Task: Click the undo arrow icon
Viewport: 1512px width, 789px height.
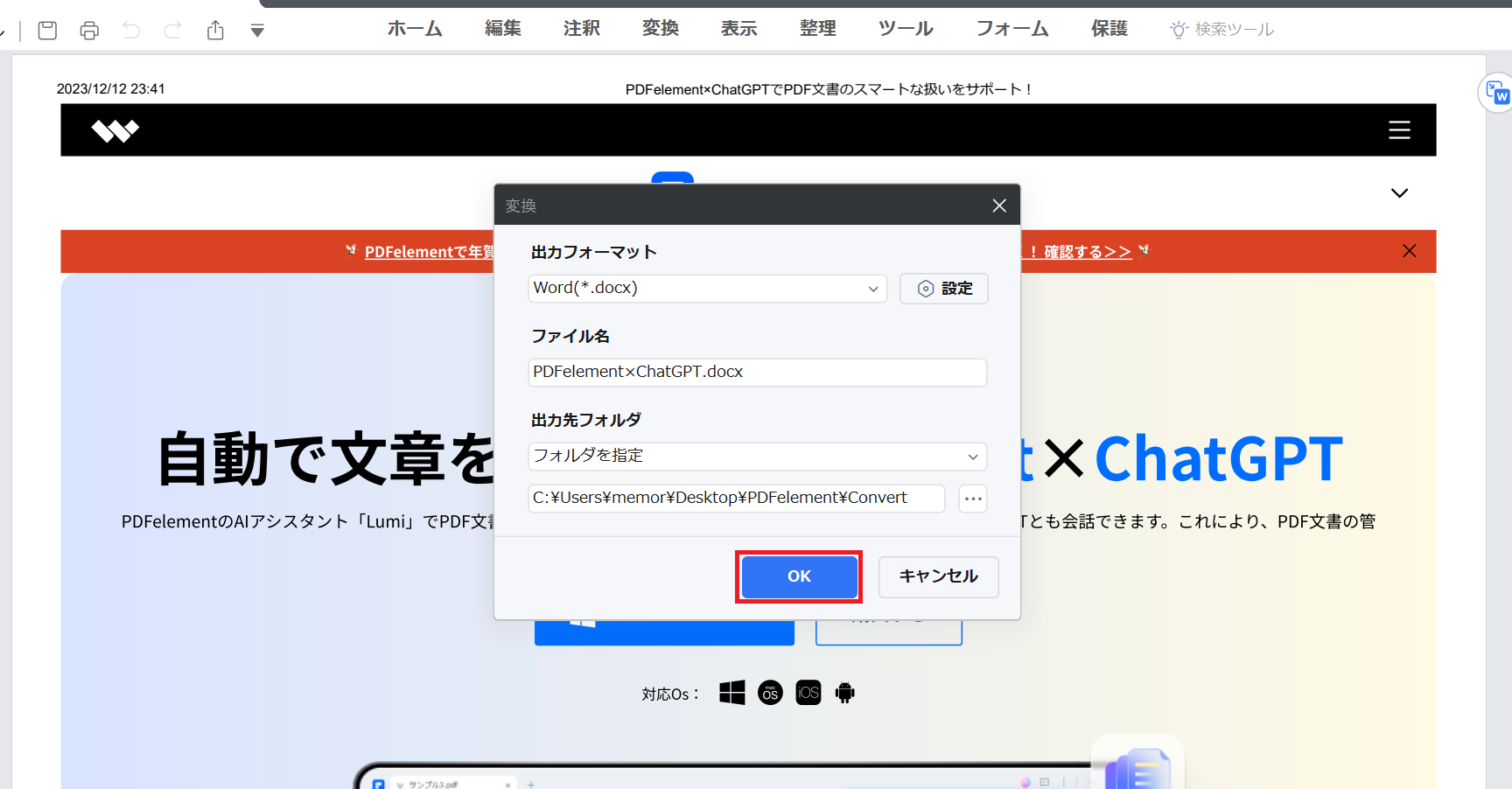Action: pyautogui.click(x=131, y=31)
